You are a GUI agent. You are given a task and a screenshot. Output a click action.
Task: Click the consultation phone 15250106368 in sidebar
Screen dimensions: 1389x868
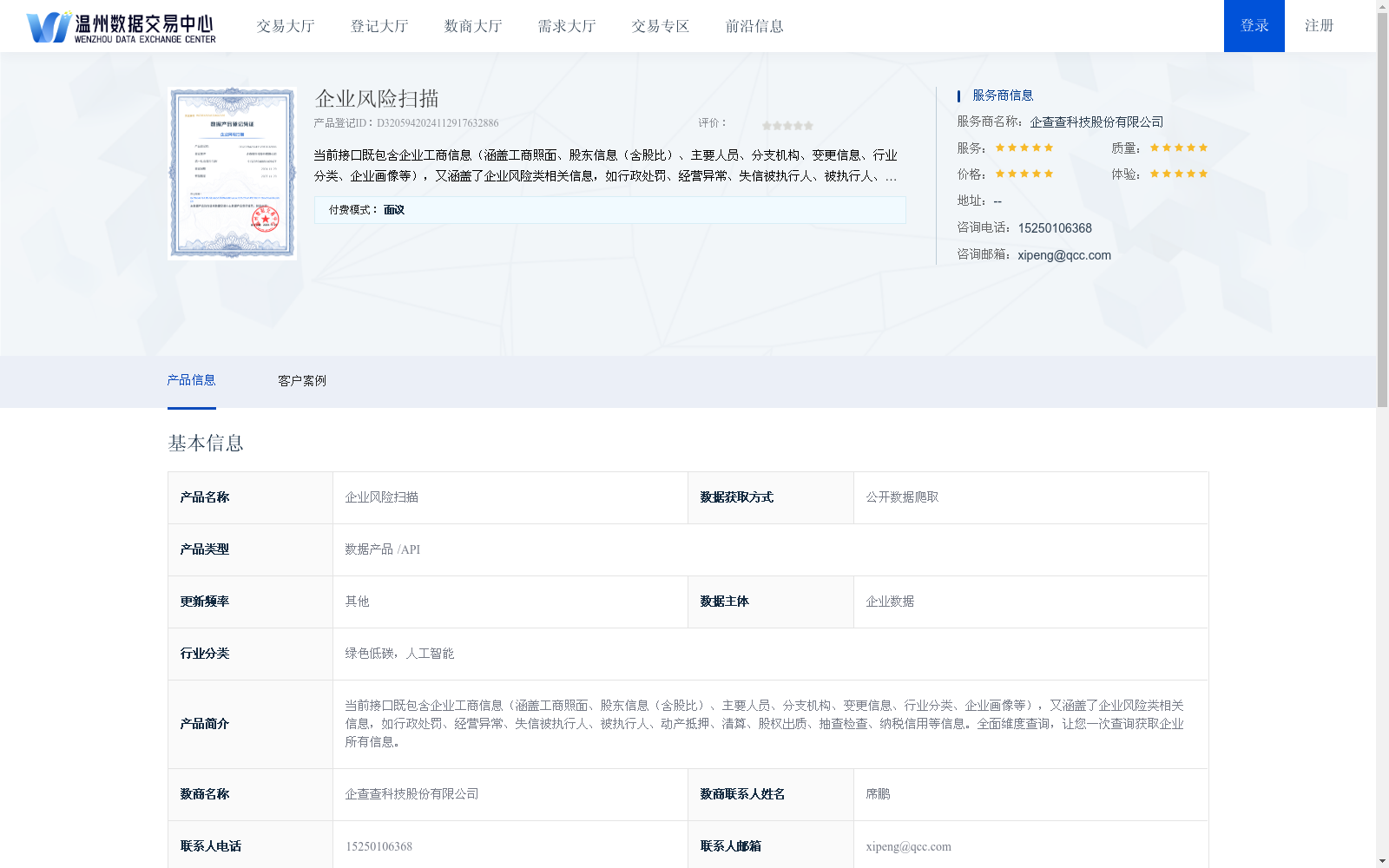(1055, 228)
